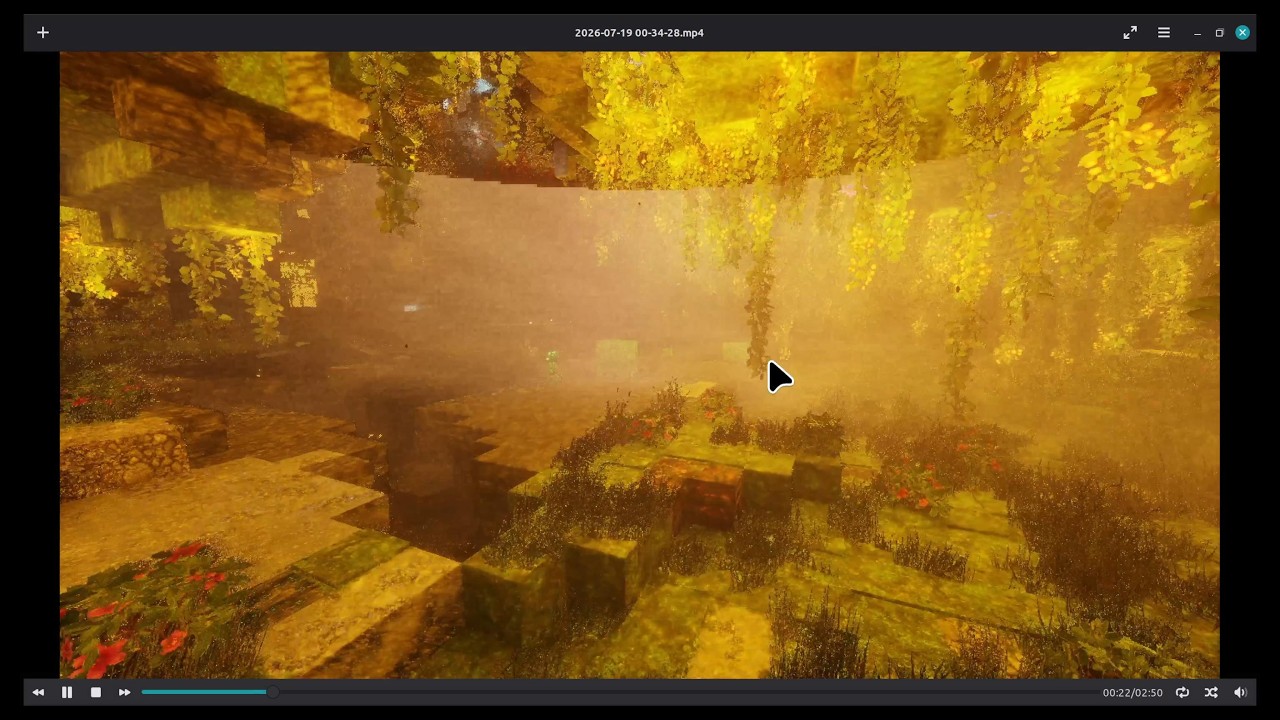This screenshot has width=1280, height=720.
Task: Skip to the previous track
Action: pyautogui.click(x=38, y=692)
